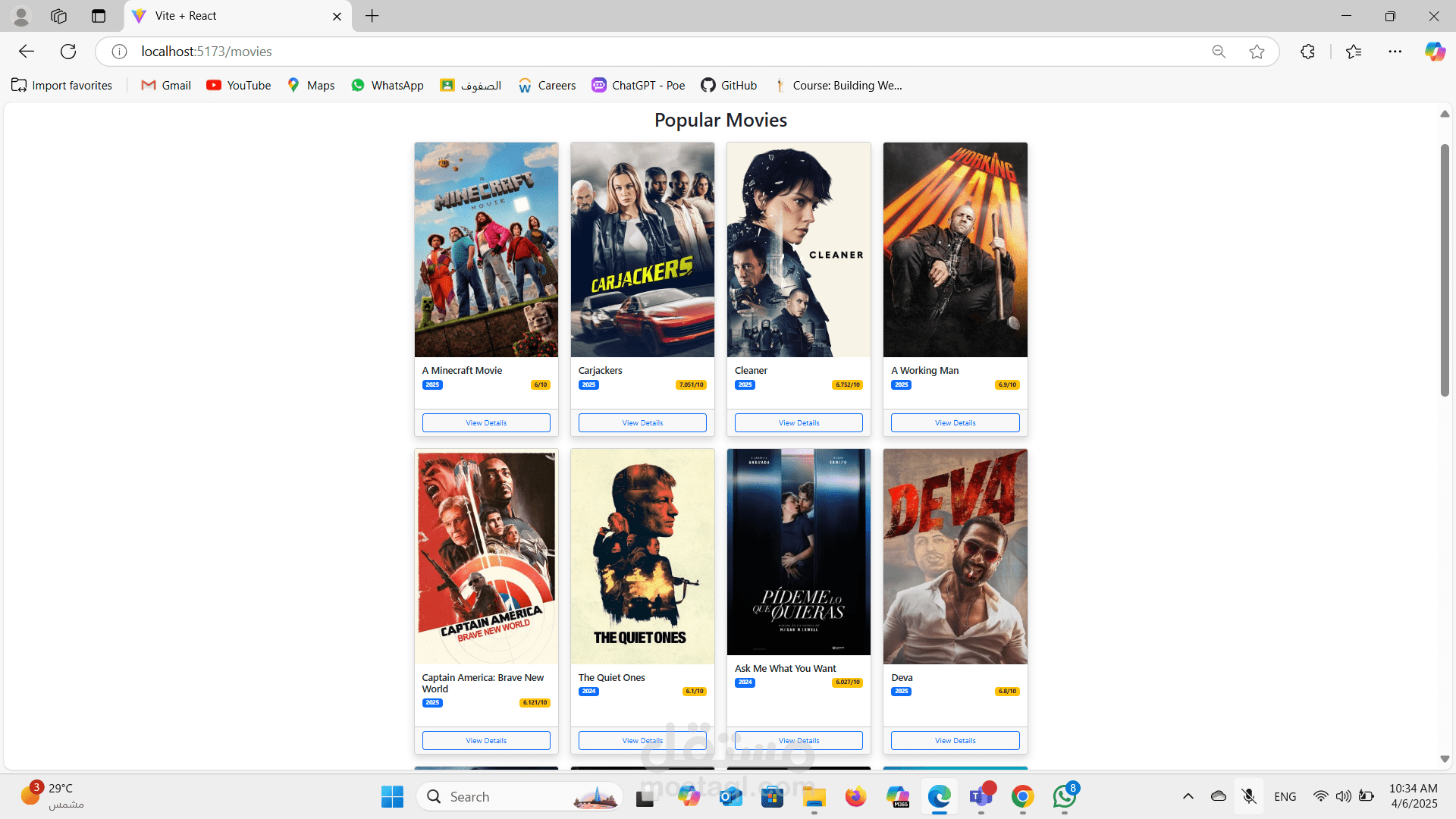View Details for A Minecraft Movie
1456x819 pixels.
[x=486, y=423]
